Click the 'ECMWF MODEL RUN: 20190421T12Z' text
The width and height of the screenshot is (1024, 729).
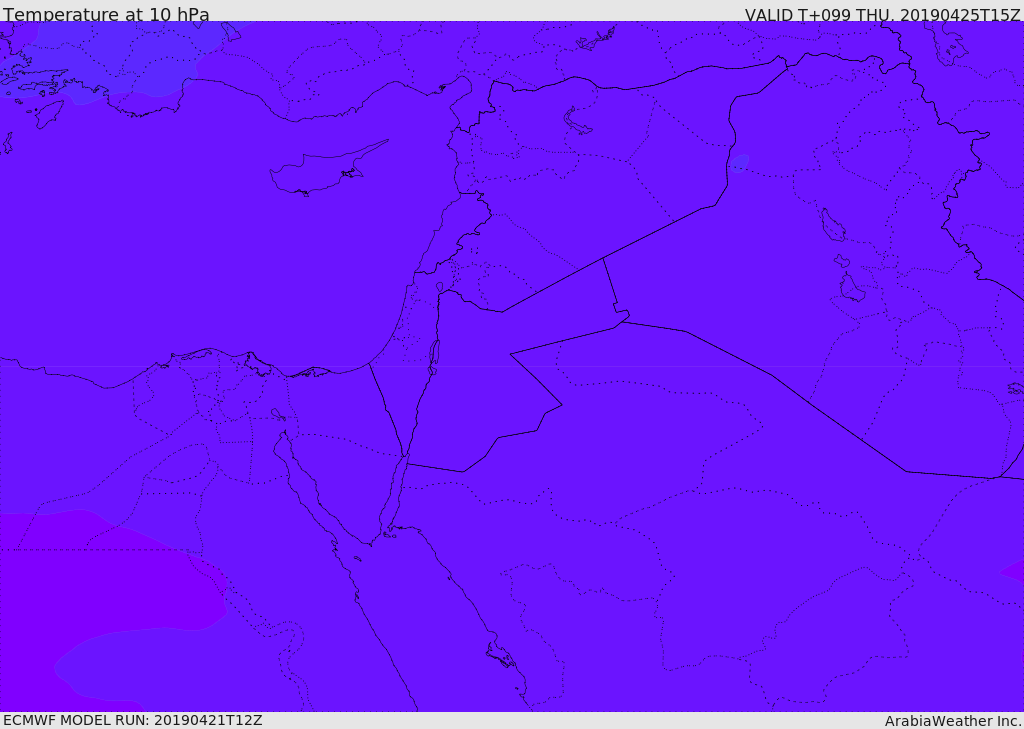click(133, 720)
